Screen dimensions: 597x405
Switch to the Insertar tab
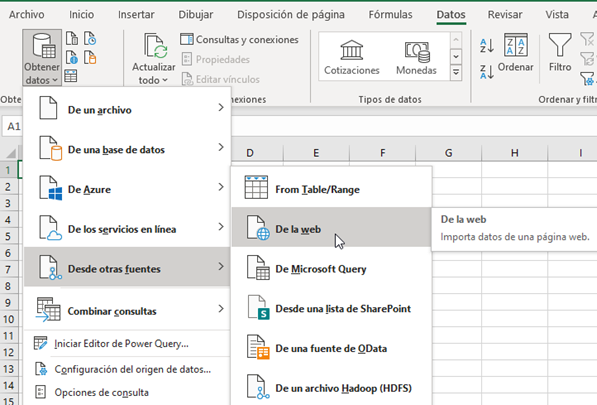tap(136, 14)
